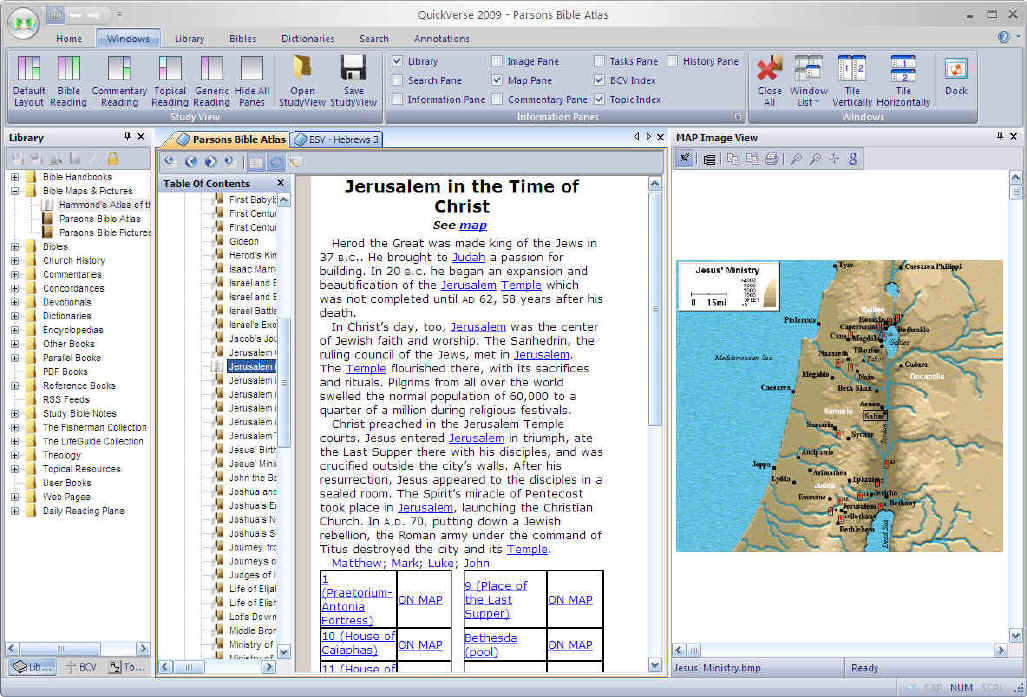Open the QuickVerse application orb menu
The width and height of the screenshot is (1027, 697).
point(24,24)
